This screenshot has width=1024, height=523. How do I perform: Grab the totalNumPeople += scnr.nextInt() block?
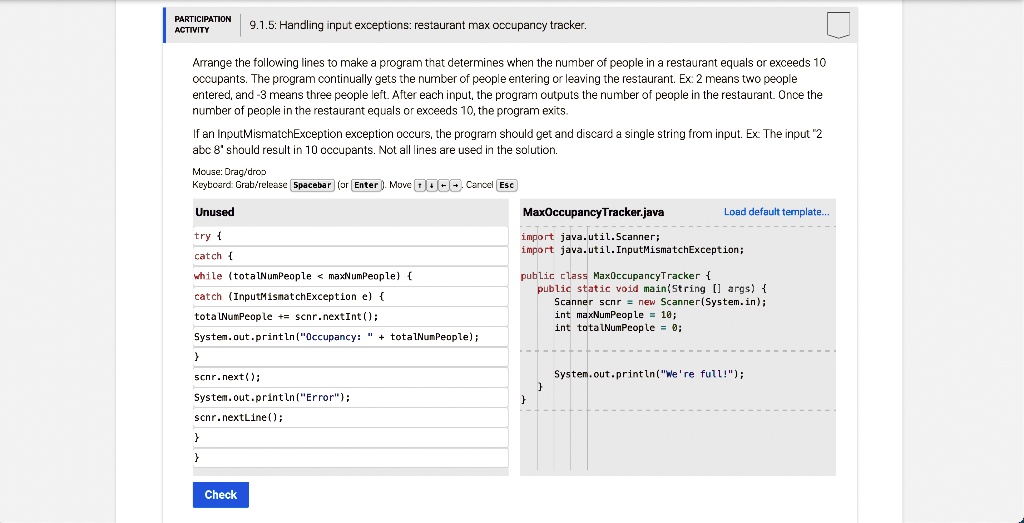(x=350, y=317)
